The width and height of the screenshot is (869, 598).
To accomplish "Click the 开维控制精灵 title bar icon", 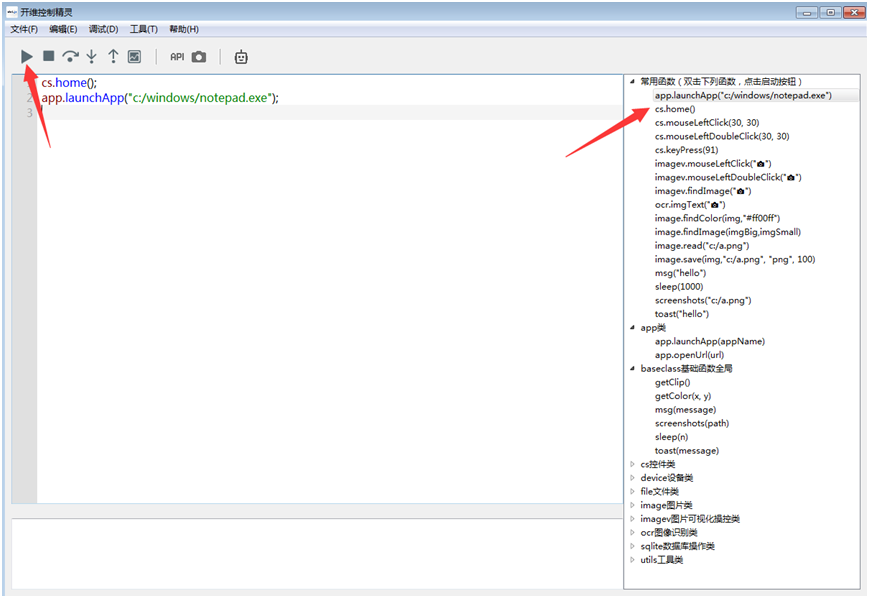I will point(12,12).
